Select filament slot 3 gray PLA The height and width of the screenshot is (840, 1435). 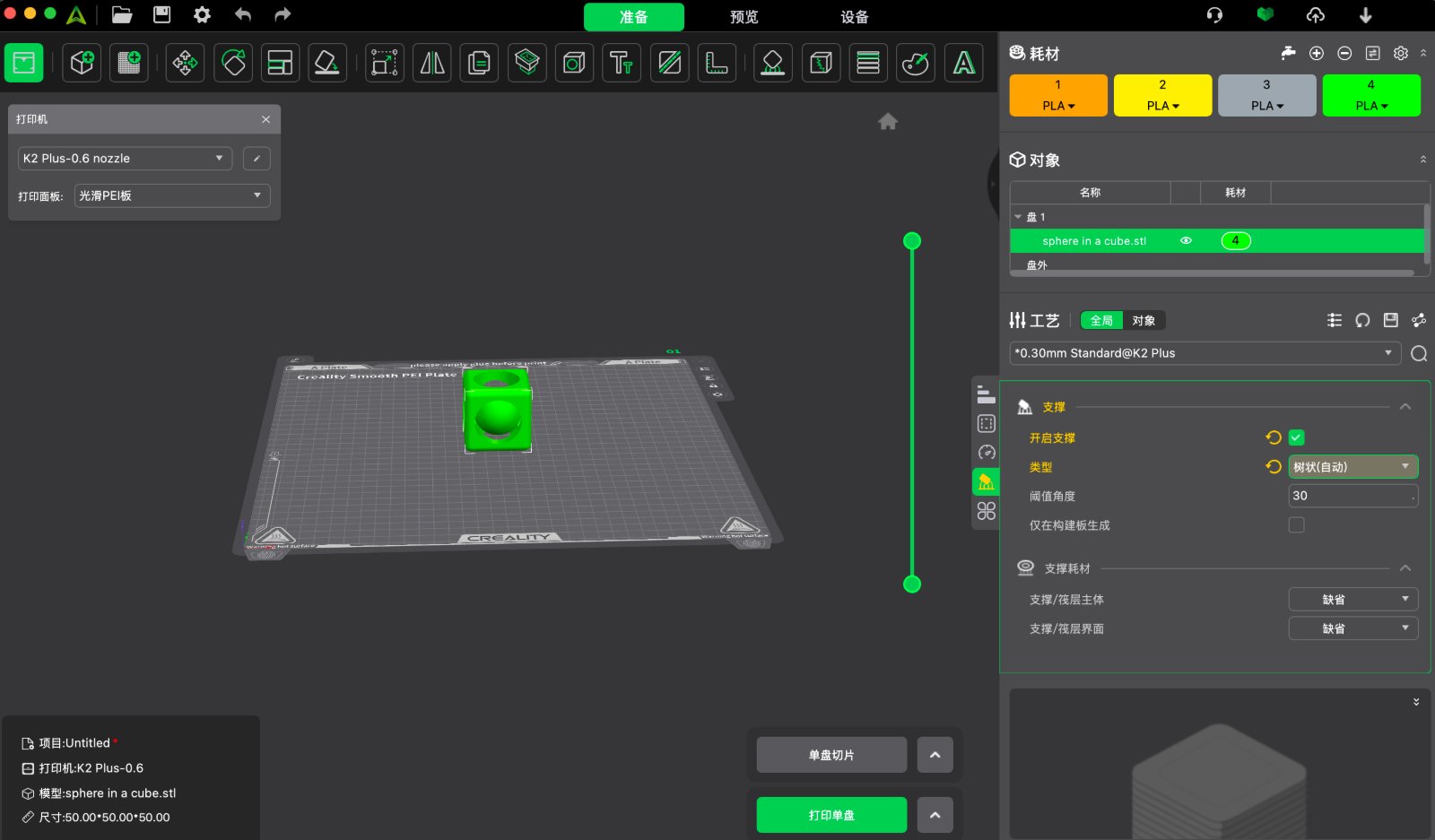coord(1266,95)
